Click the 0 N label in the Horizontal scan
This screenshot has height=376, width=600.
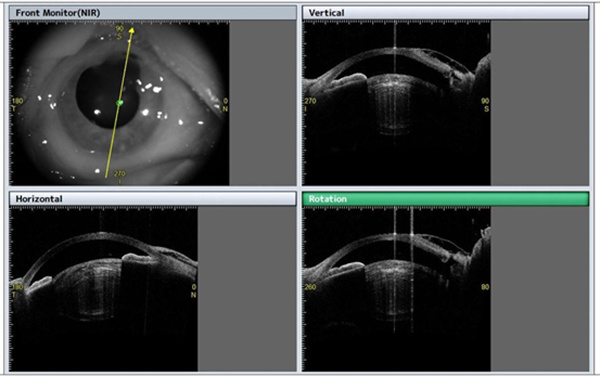193,291
